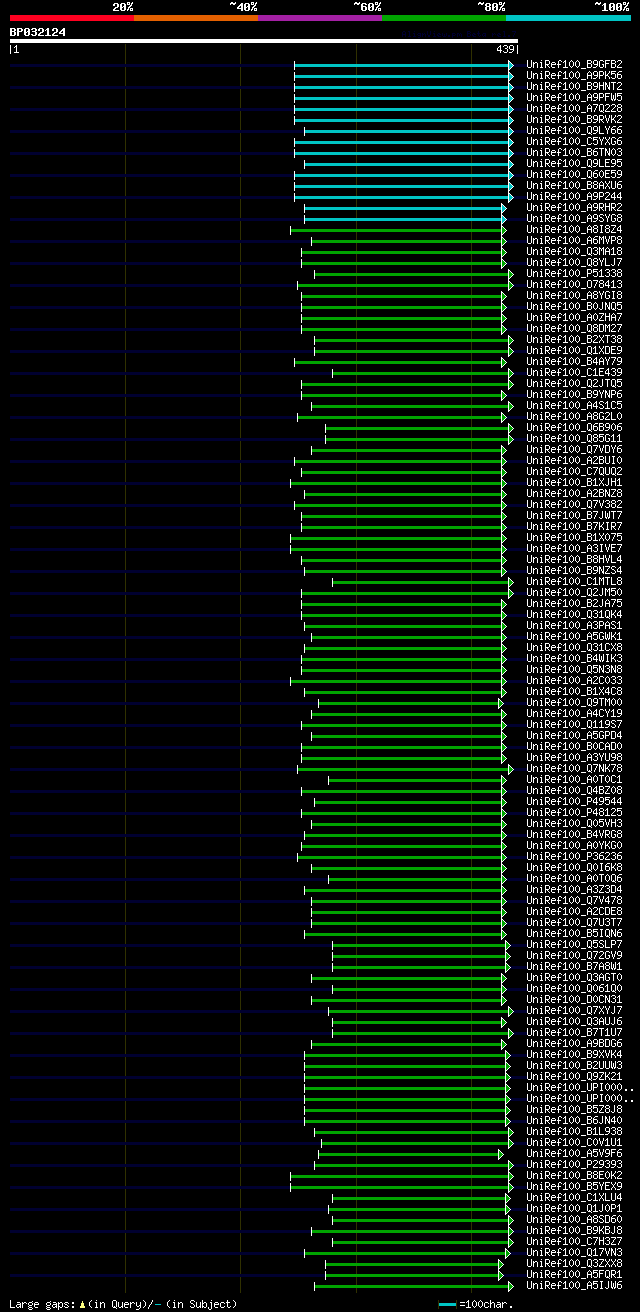Select the UniRef100_A5IJW6 label
The width and height of the screenshot is (640, 1312).
(574, 1286)
